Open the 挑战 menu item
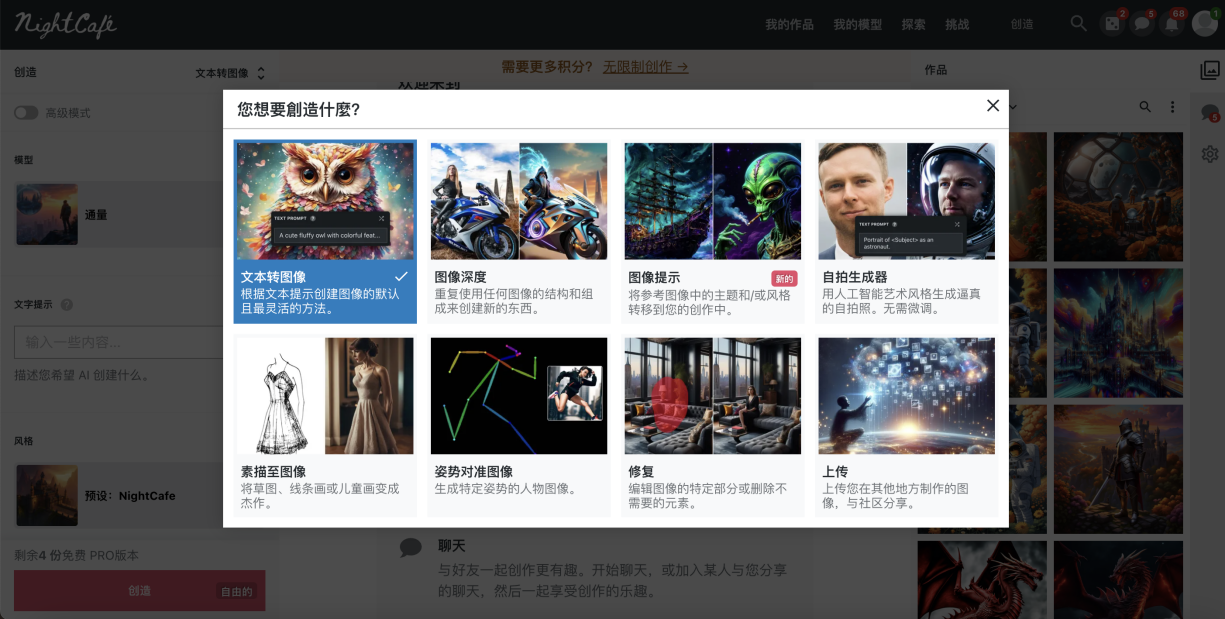 coord(957,24)
